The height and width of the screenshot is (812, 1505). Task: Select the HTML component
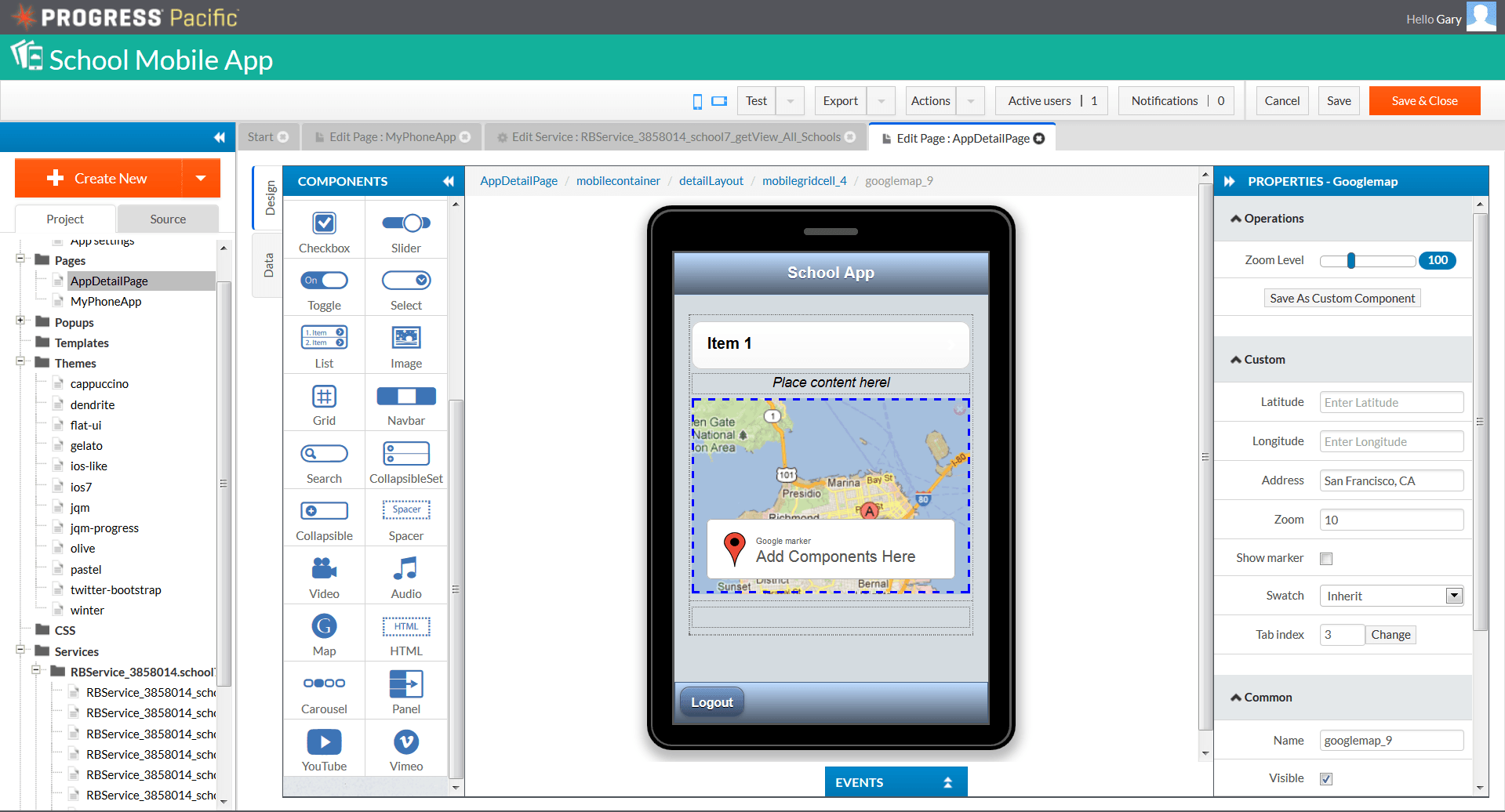[406, 636]
